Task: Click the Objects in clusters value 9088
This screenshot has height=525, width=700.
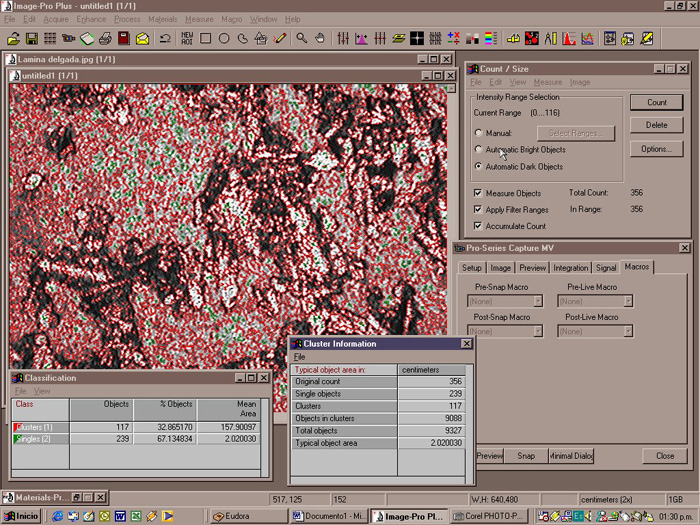Action: (x=431, y=418)
